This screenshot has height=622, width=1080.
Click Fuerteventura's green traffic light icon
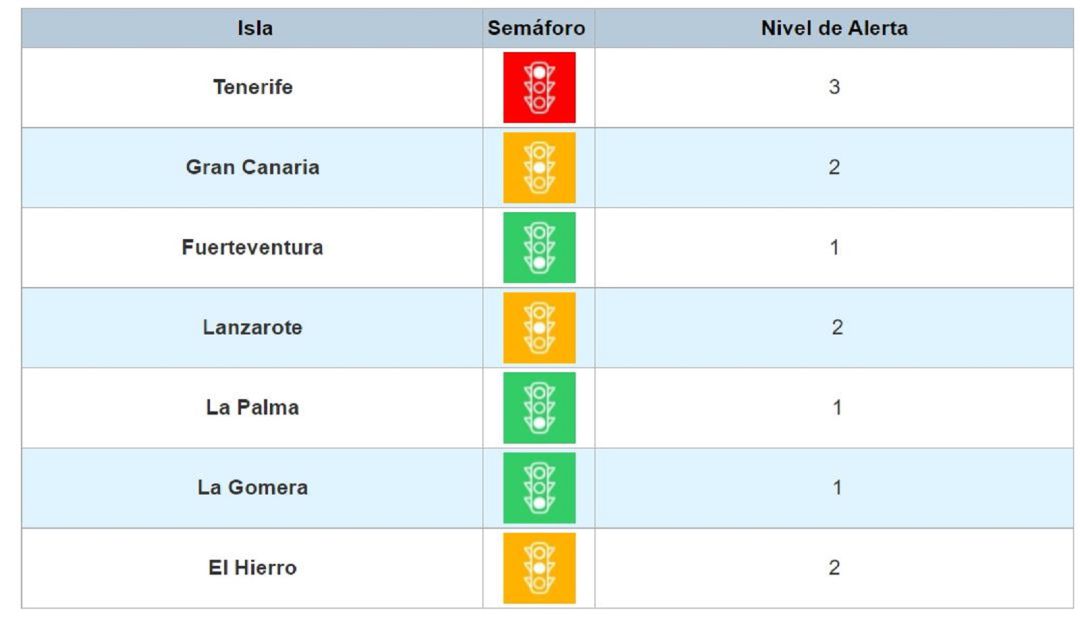[539, 247]
